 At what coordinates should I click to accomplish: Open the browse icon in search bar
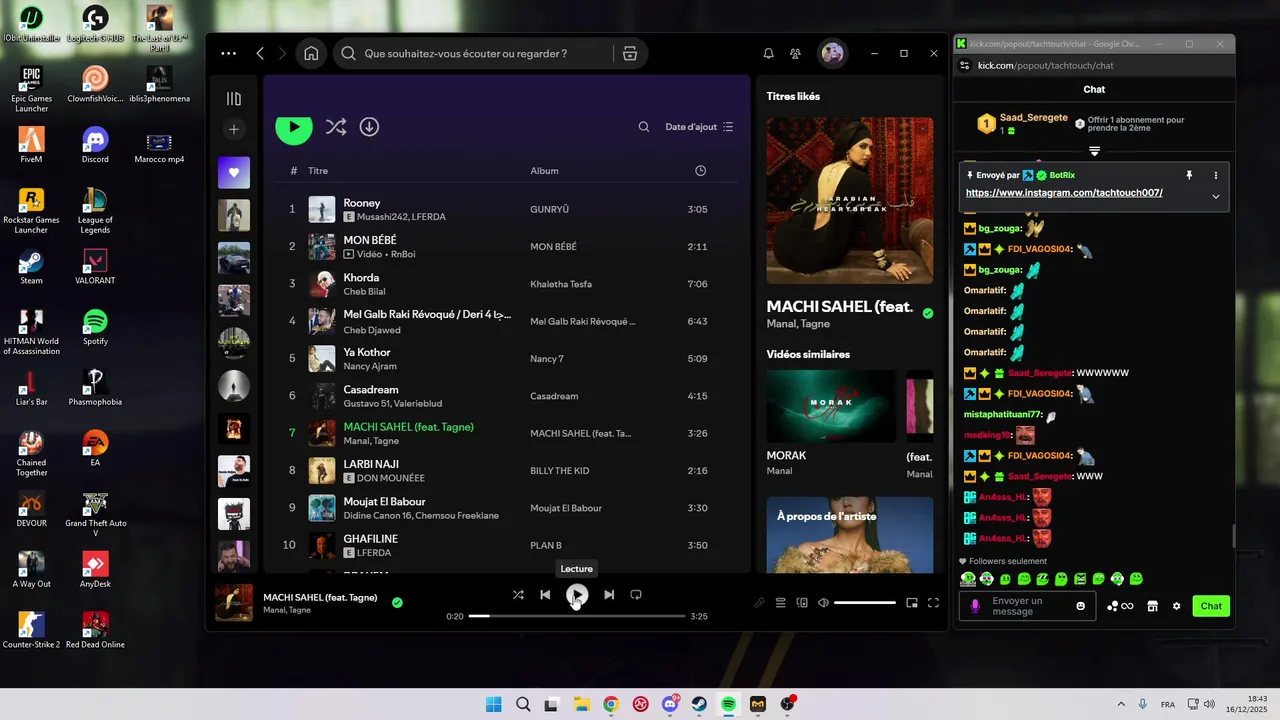pos(630,54)
